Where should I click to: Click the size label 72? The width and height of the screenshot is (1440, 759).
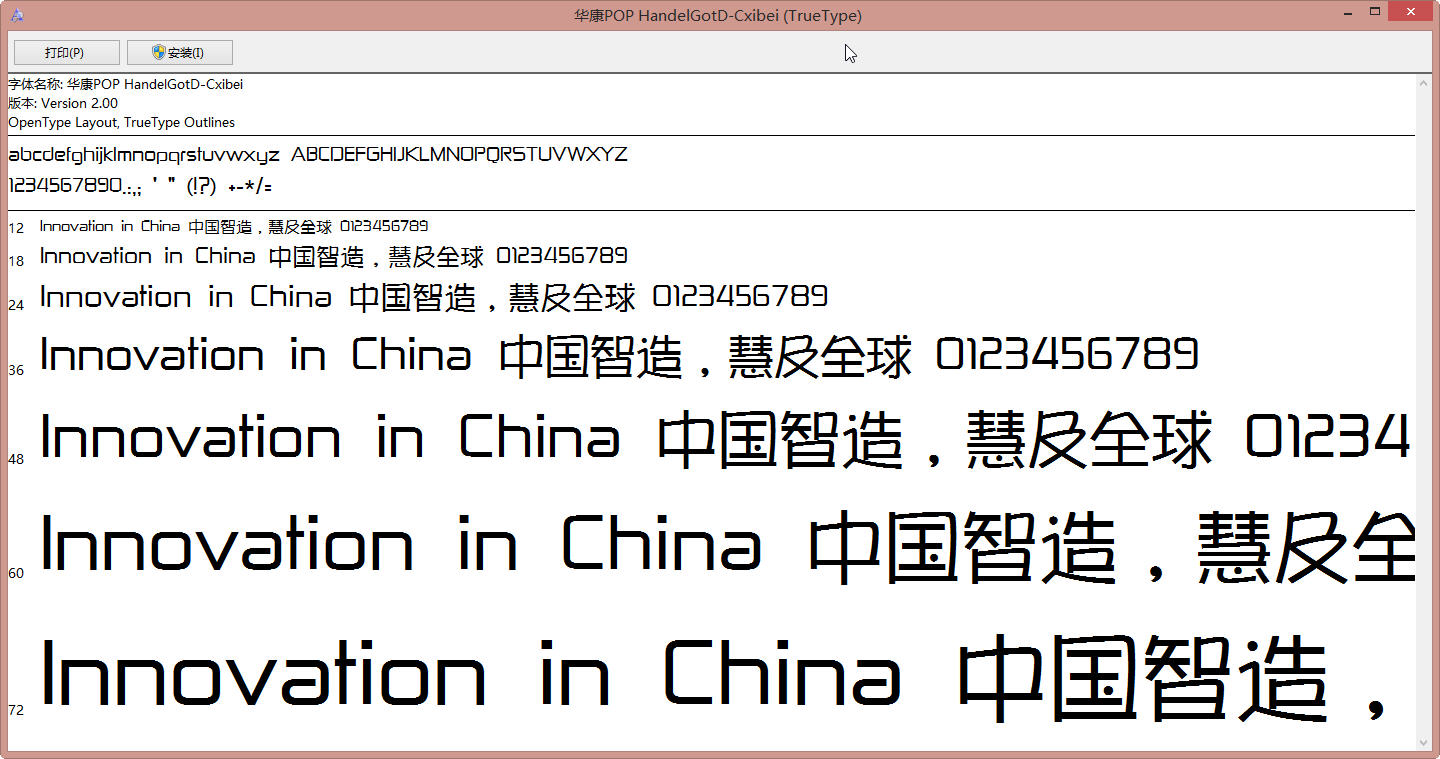coord(16,710)
